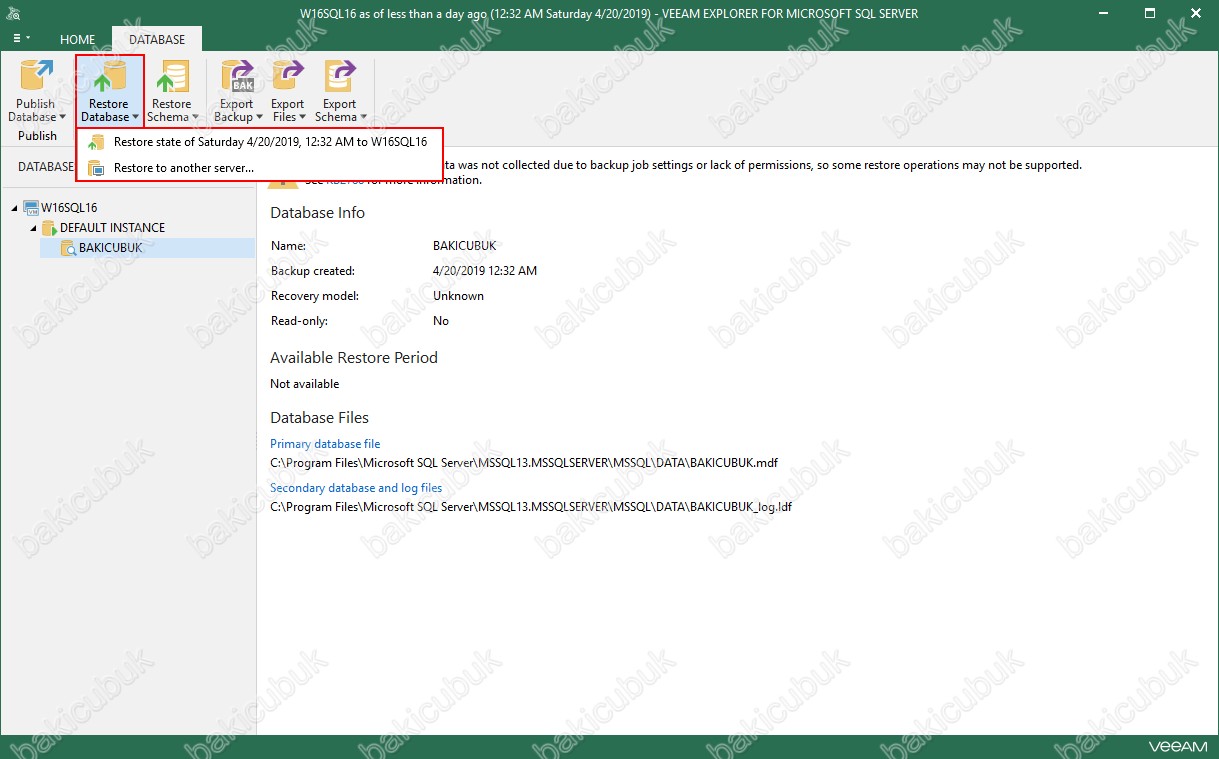The height and width of the screenshot is (759, 1219).
Task: Click the Available Restore Period heading
Action: [354, 357]
